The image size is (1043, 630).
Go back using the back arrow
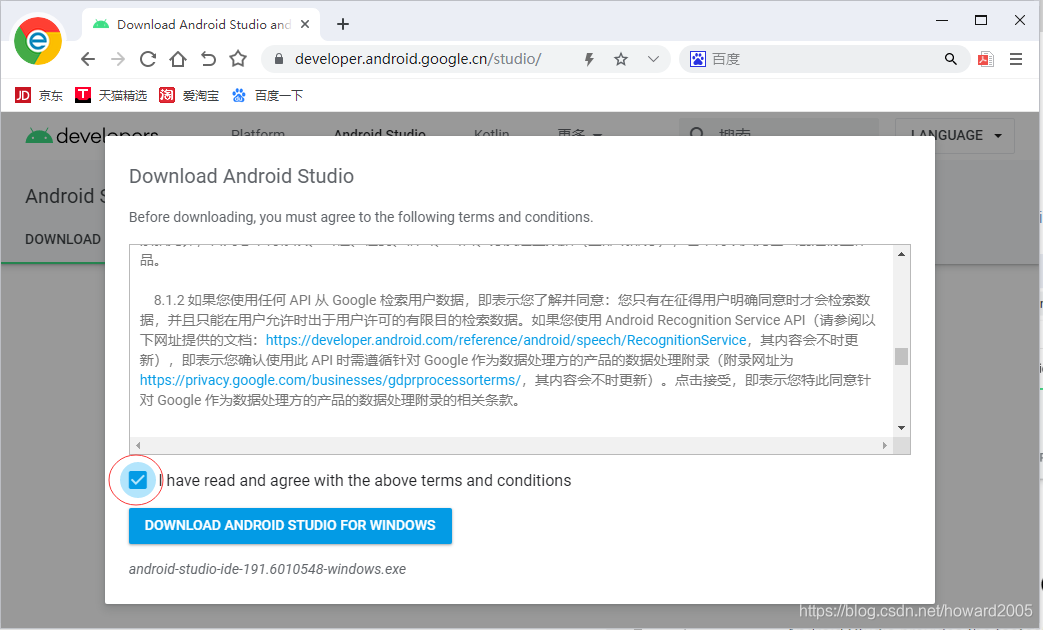tap(88, 59)
